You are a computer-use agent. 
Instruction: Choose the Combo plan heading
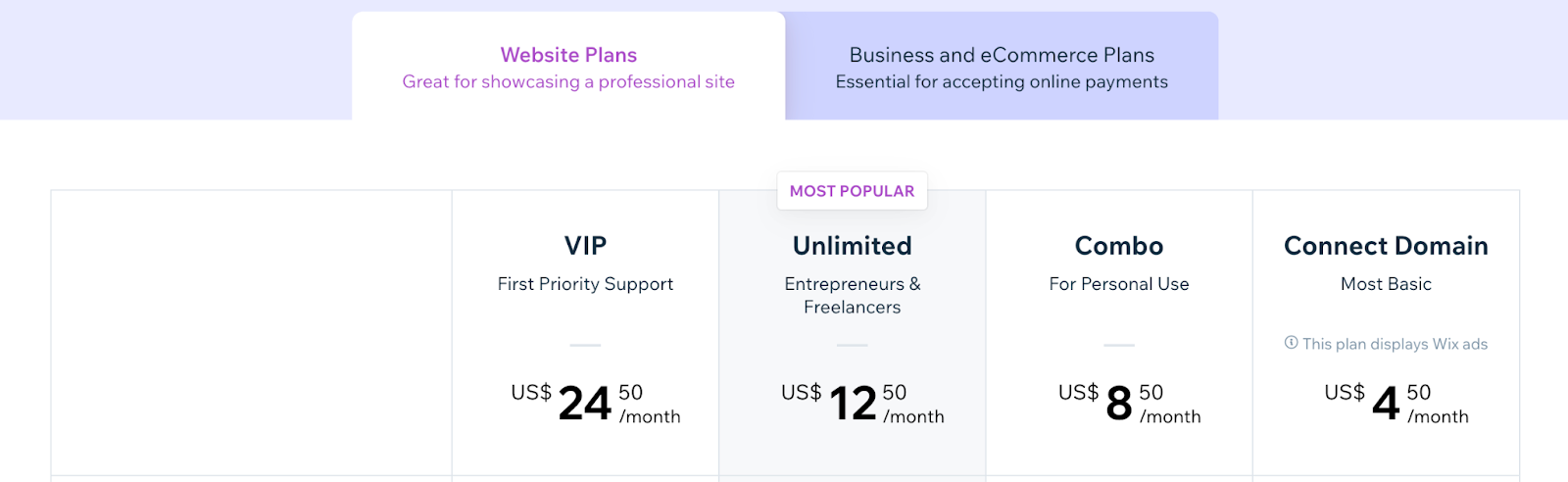coord(1119,246)
